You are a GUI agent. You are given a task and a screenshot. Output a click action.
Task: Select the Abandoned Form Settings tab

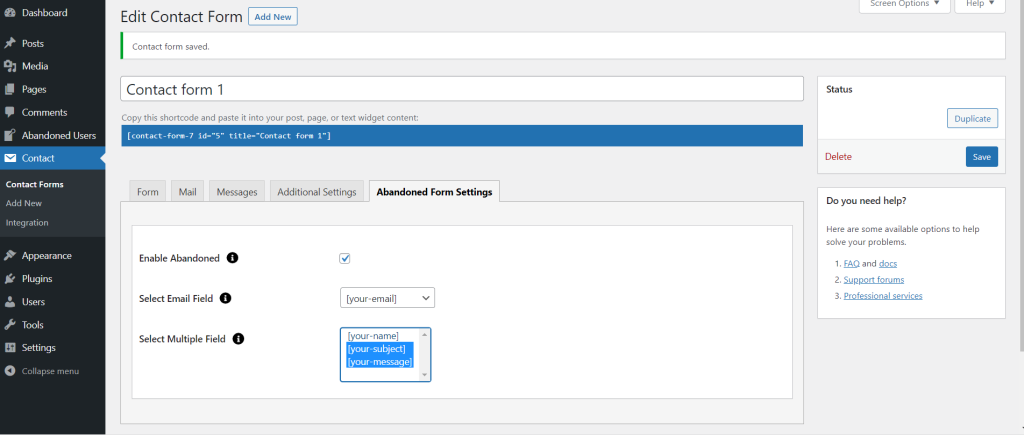434,192
